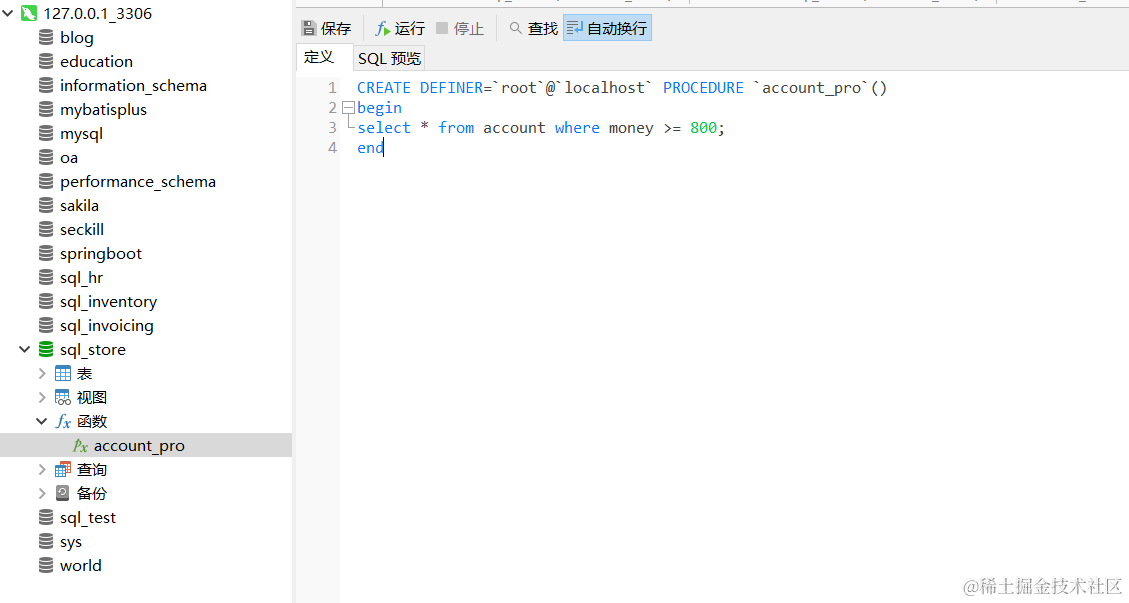Click the sql_invoicing database icon
The height and width of the screenshot is (603, 1129).
click(x=46, y=325)
